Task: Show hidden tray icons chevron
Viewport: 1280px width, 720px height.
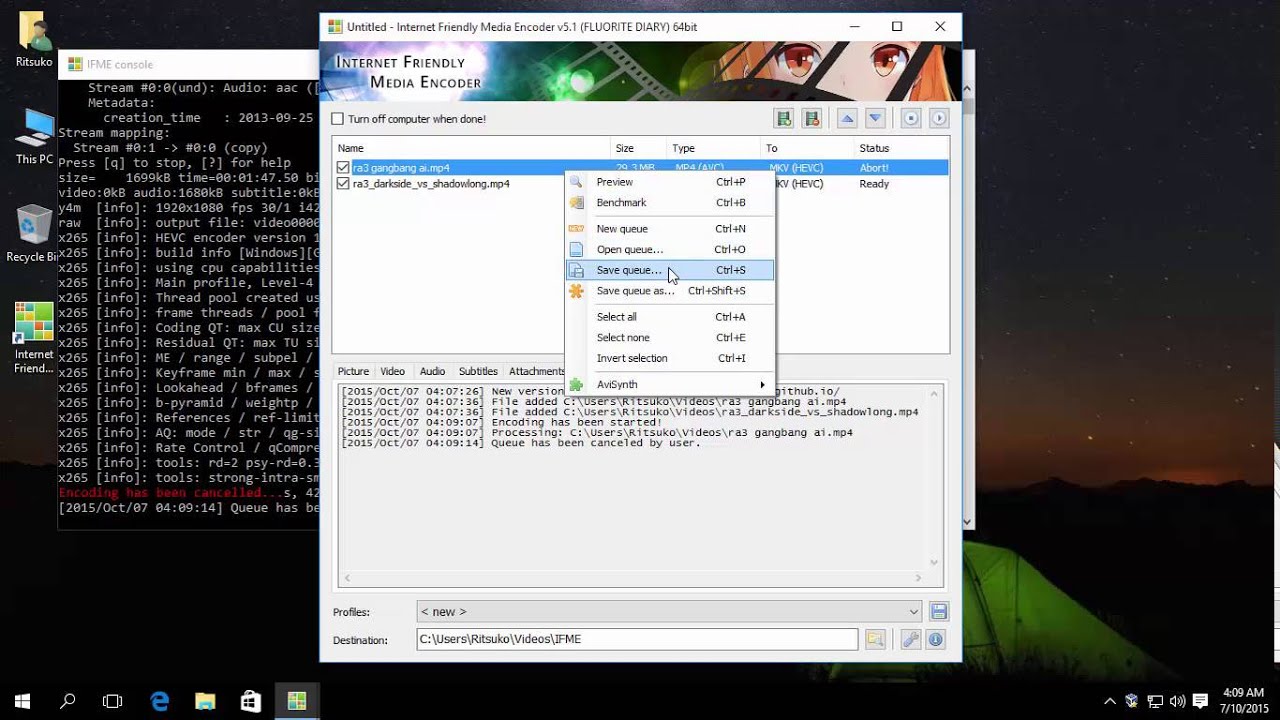Action: coord(1110,701)
